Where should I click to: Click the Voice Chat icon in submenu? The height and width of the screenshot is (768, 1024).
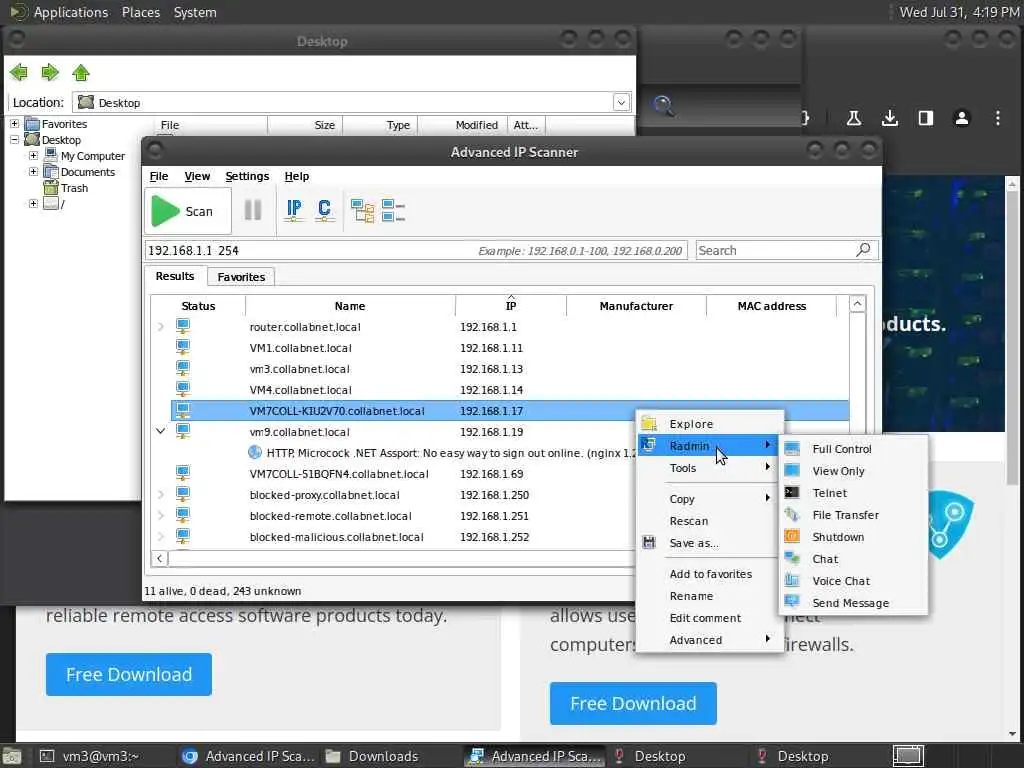(x=792, y=581)
